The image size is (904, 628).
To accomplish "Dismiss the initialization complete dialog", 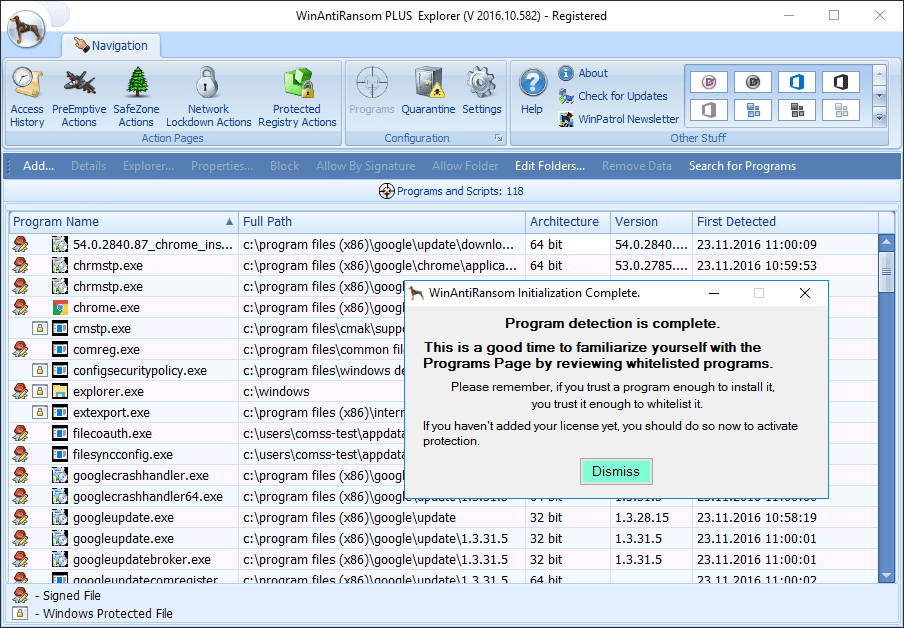I will pyautogui.click(x=616, y=471).
